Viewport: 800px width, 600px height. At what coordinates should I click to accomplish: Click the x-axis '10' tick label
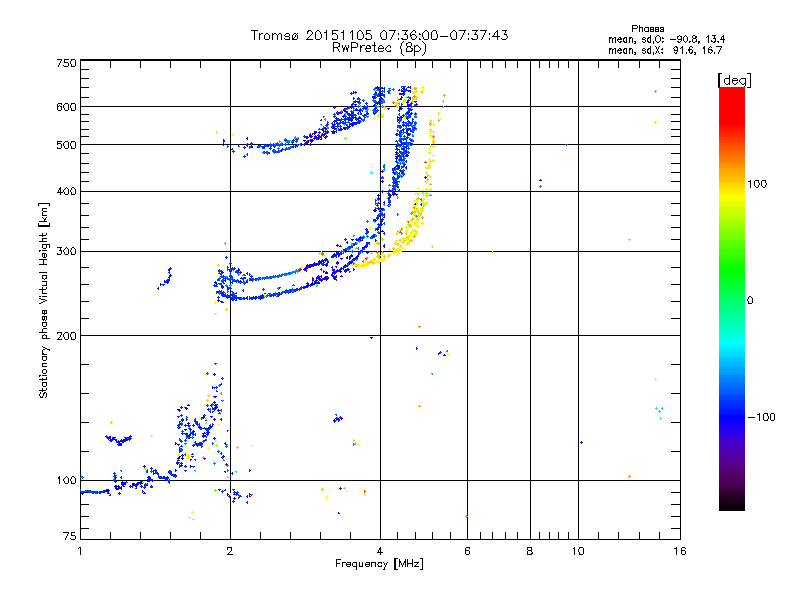[578, 551]
